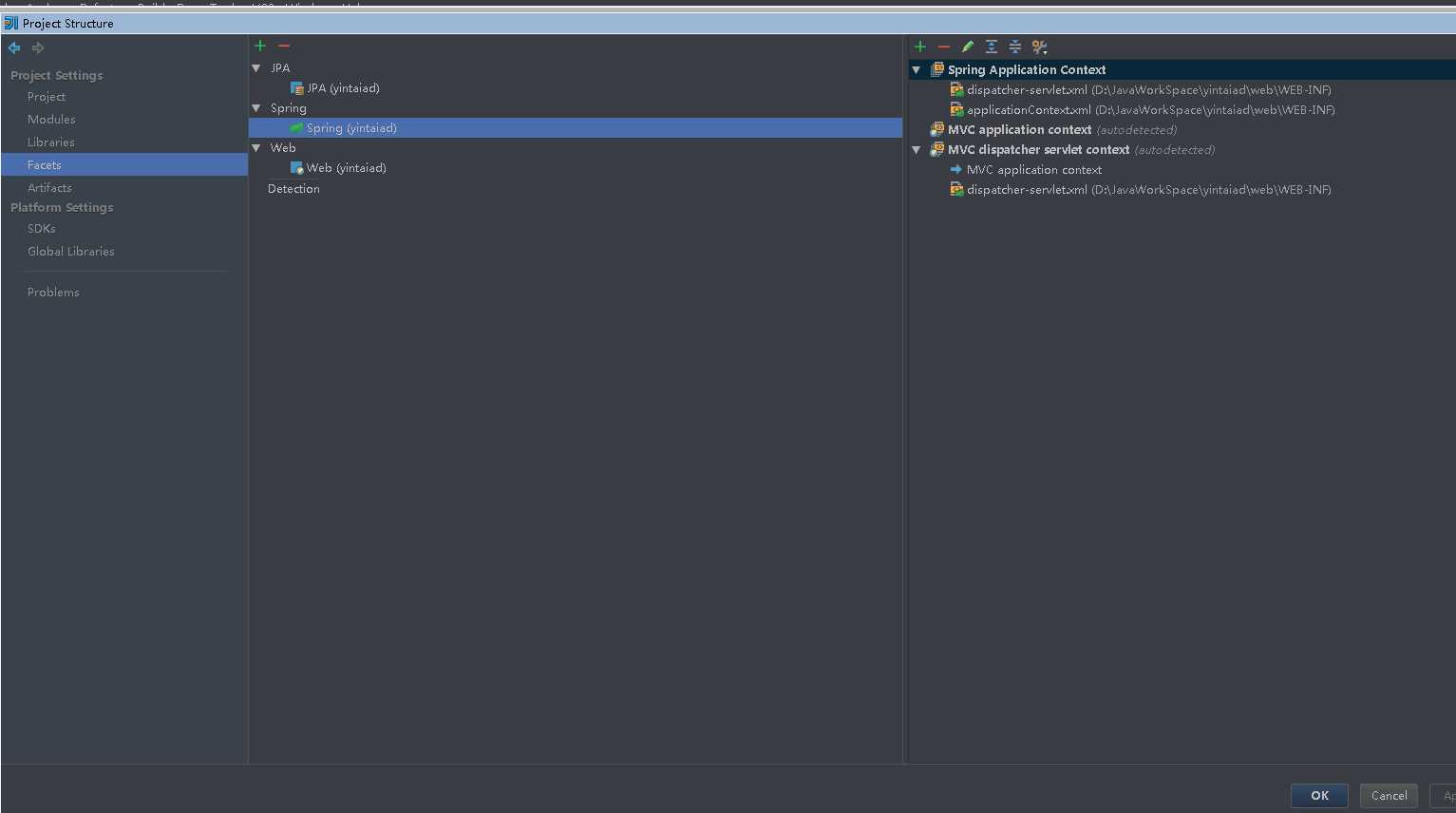Click MVC dispatcher servlet context icon
The width and height of the screenshot is (1456, 813).
[937, 149]
